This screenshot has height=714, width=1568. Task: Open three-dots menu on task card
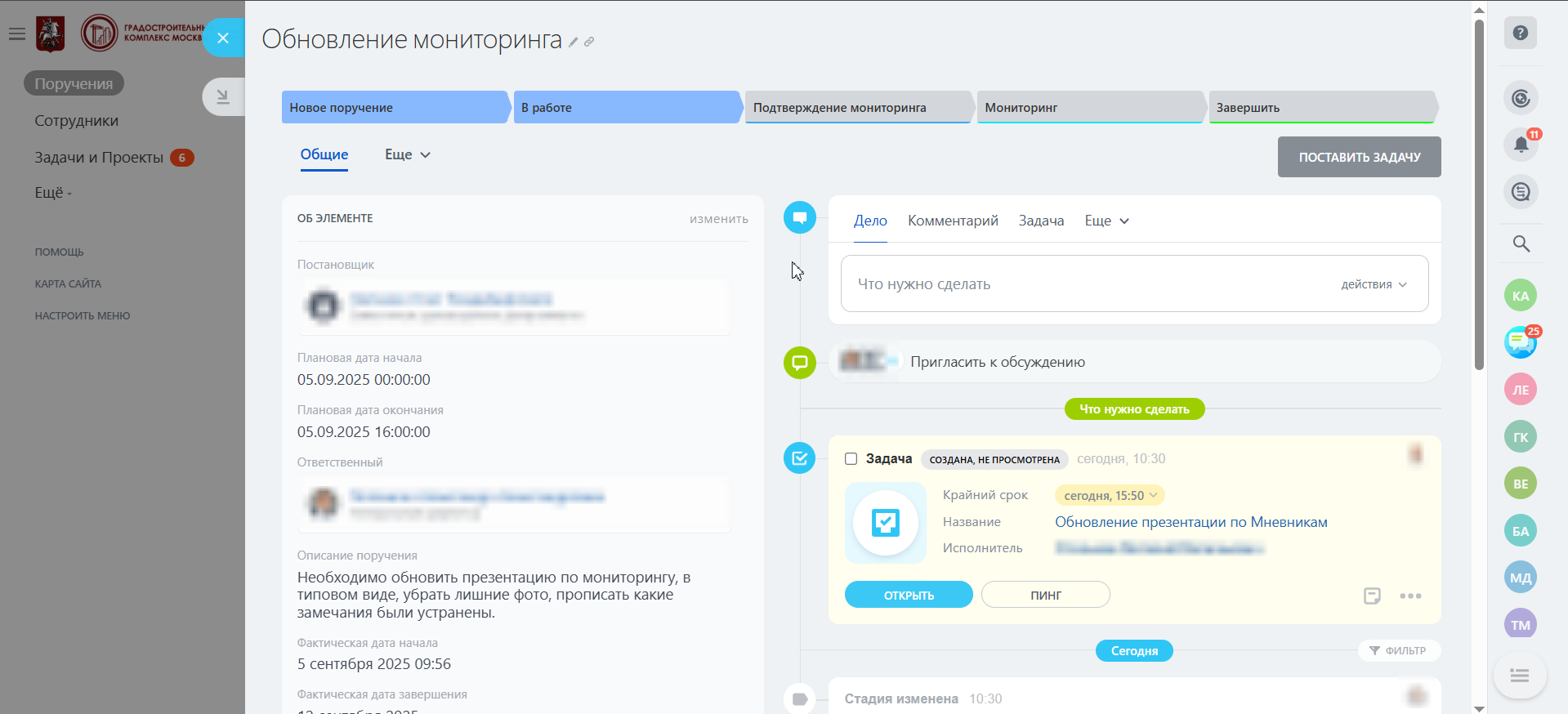1410,596
